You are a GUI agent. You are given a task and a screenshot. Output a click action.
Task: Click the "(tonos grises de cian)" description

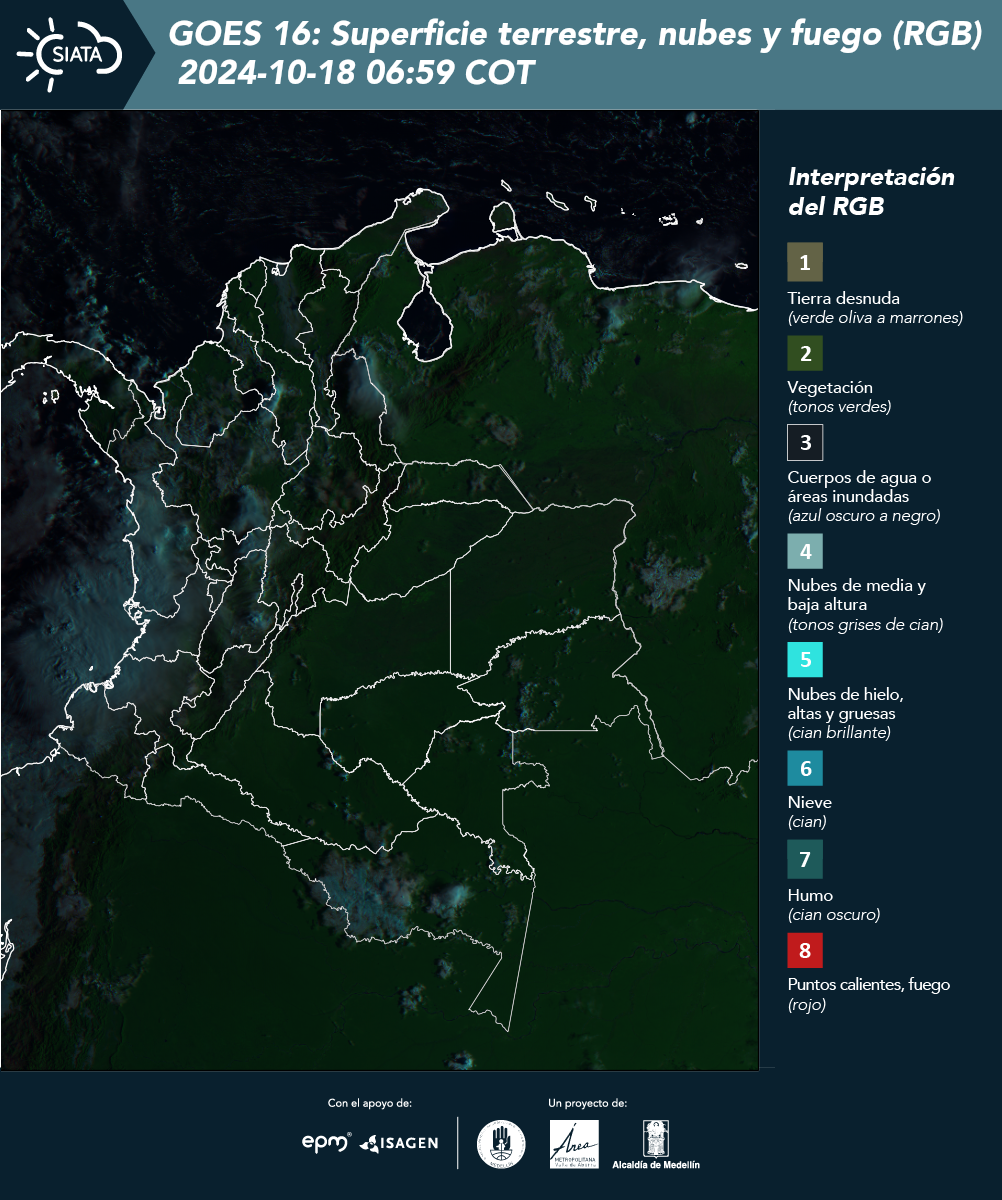(866, 625)
